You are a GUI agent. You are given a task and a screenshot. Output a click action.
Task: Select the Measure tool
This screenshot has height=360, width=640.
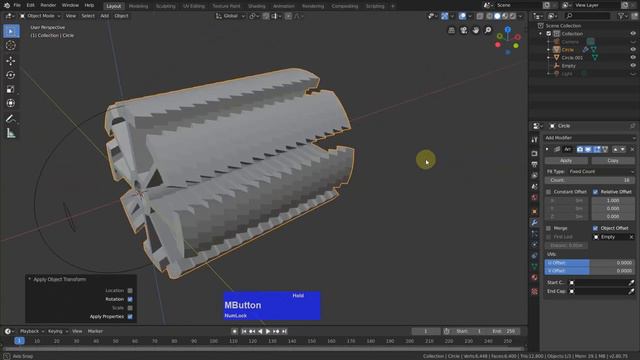(11, 133)
